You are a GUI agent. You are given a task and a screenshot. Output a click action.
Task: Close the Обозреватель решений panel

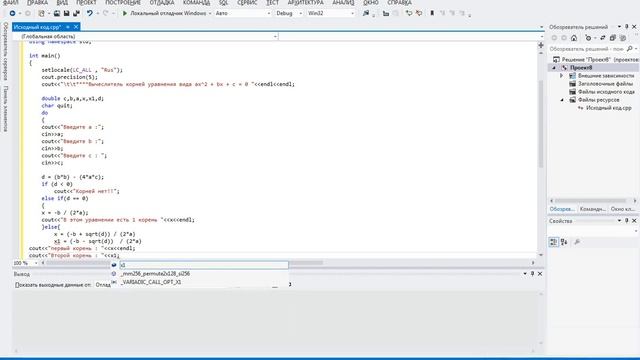pyautogui.click(x=634, y=27)
